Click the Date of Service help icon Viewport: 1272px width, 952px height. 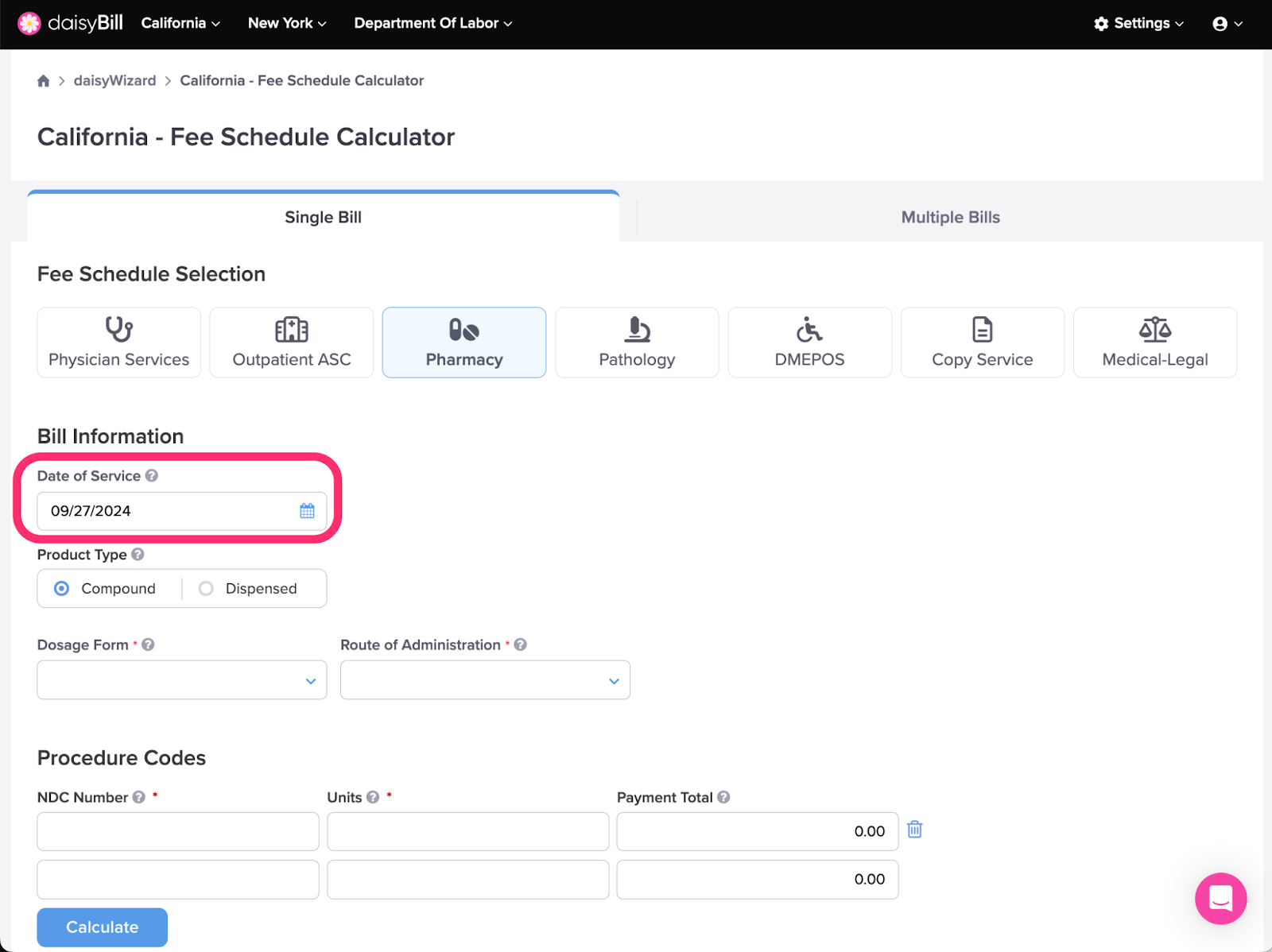click(x=152, y=476)
